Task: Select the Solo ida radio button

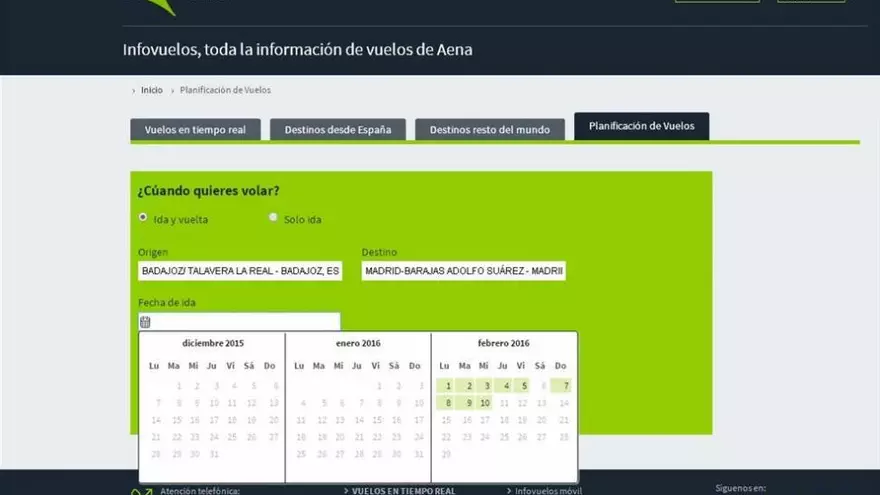Action: [x=273, y=217]
